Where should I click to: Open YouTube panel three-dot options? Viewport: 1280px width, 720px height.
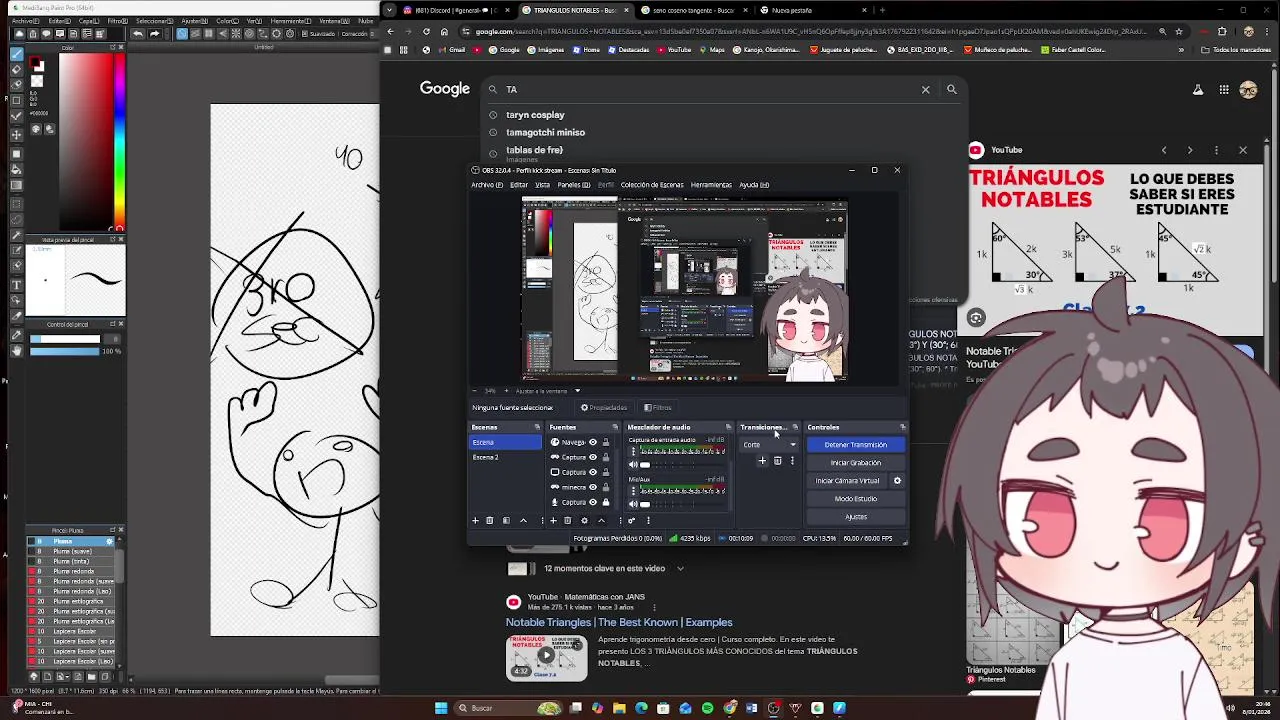pos(1216,150)
